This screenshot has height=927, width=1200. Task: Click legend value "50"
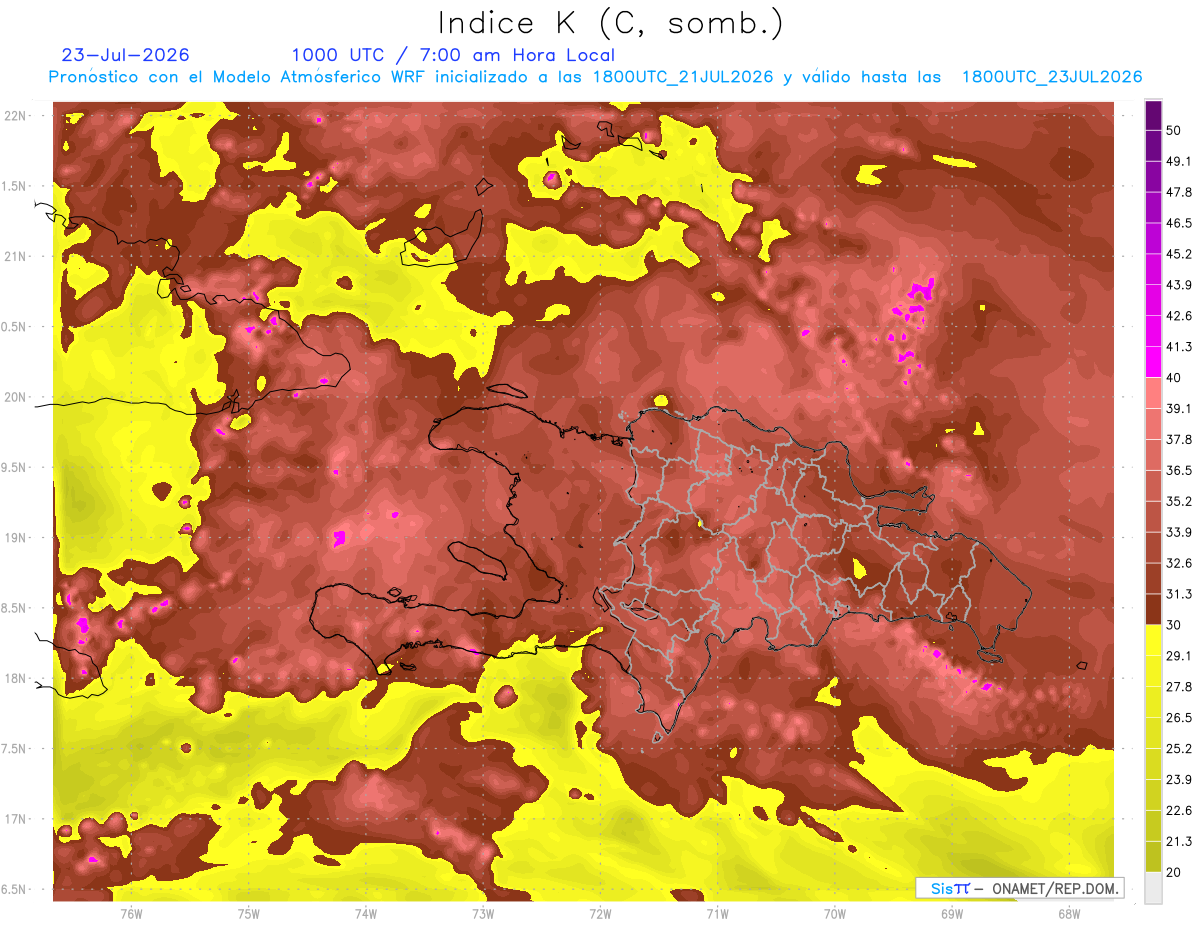point(1174,131)
